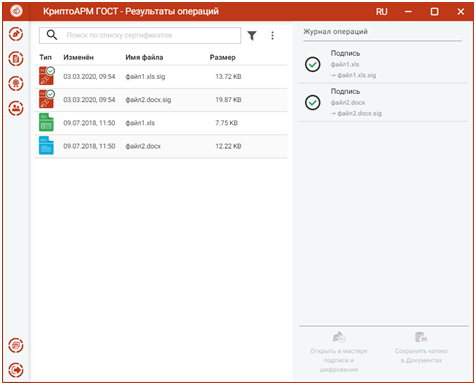This screenshot has width=476, height=385.
Task: Switch language with RU indicator
Action: pyautogui.click(x=382, y=12)
